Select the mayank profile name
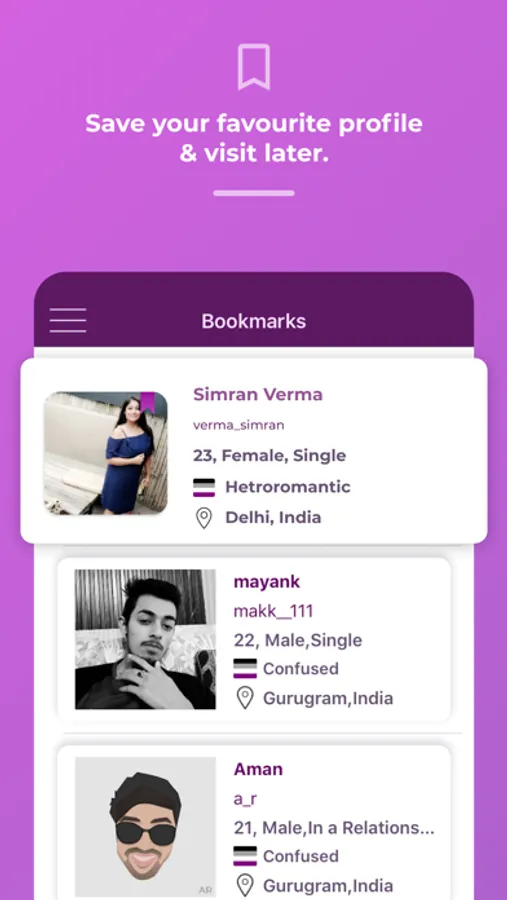This screenshot has width=507, height=900. pyautogui.click(x=266, y=582)
